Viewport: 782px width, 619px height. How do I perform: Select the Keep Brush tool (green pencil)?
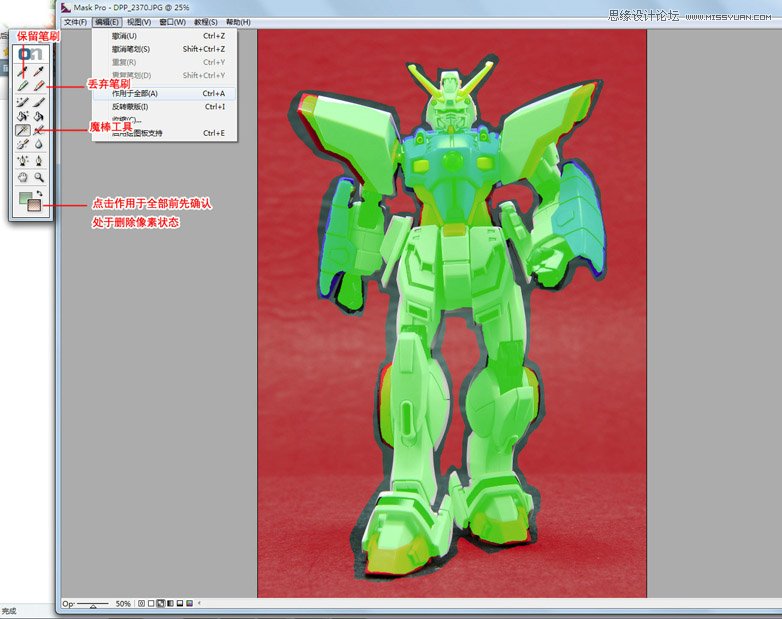[22, 86]
